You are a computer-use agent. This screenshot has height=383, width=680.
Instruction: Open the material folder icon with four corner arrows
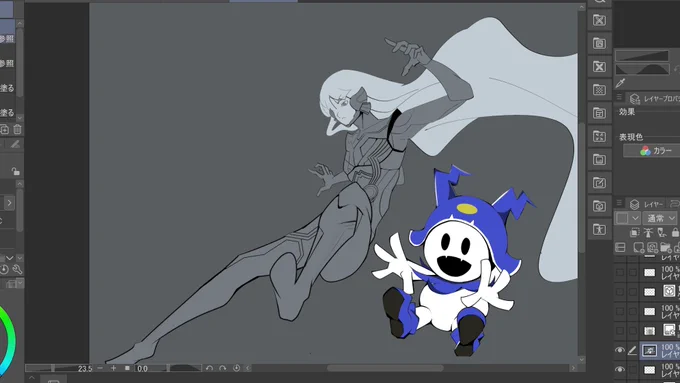599,136
